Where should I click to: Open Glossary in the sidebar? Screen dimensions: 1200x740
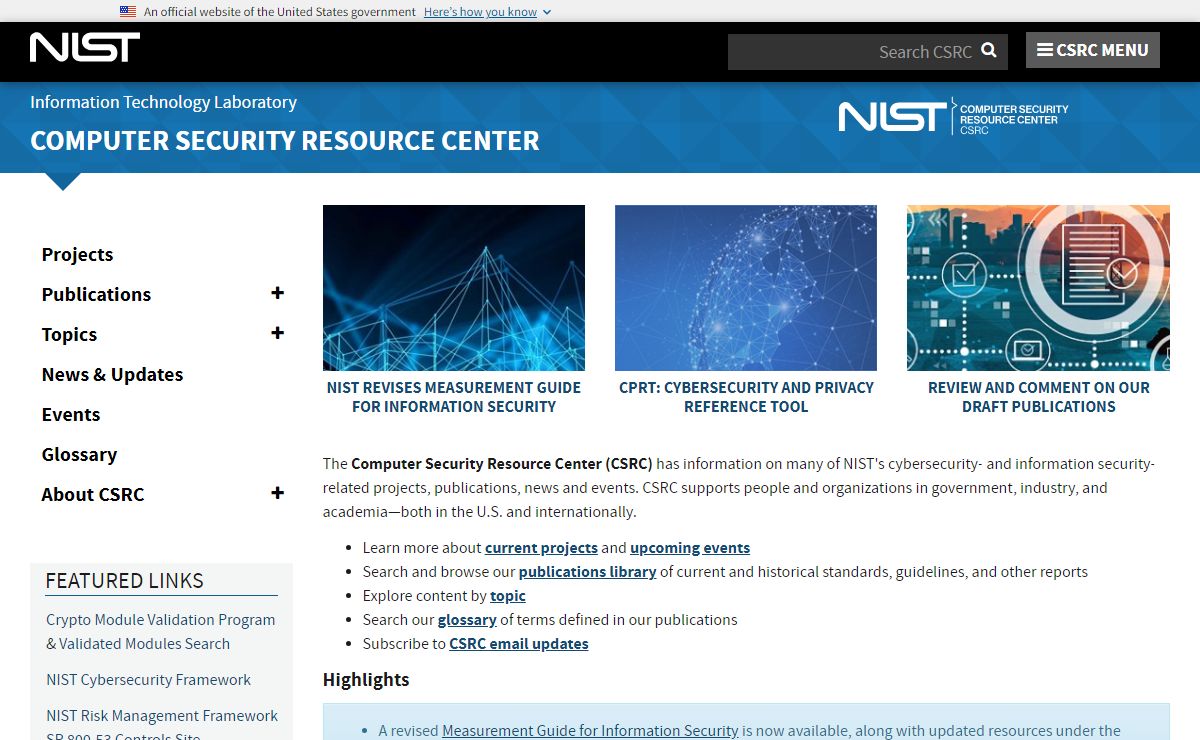pos(79,455)
